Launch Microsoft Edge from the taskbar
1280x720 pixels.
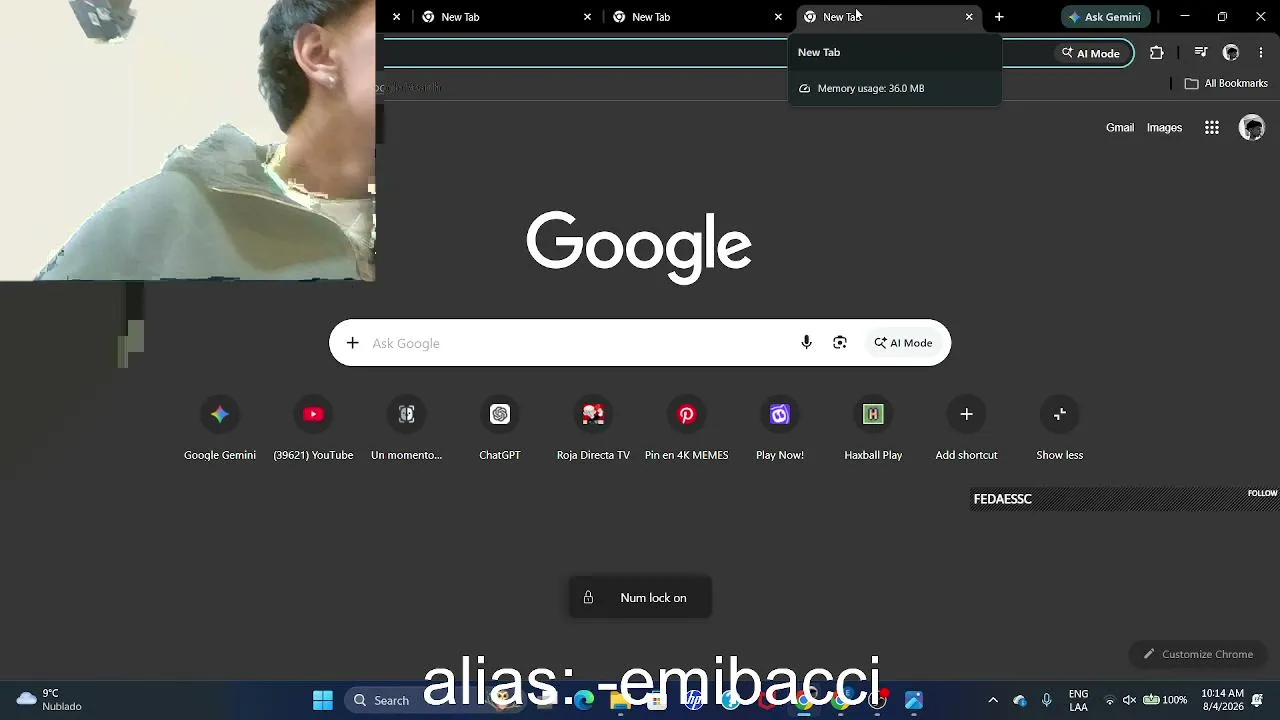click(x=583, y=700)
